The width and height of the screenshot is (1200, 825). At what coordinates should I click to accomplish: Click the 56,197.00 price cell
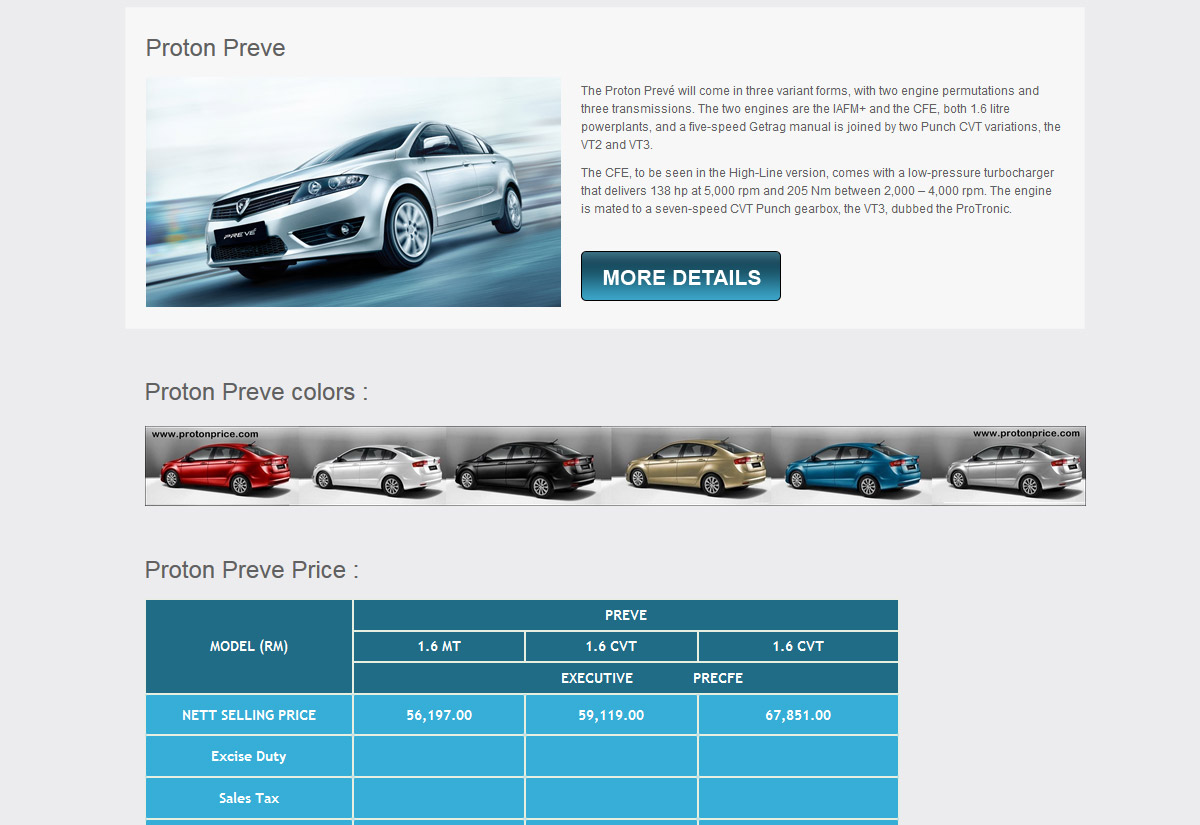(x=439, y=715)
